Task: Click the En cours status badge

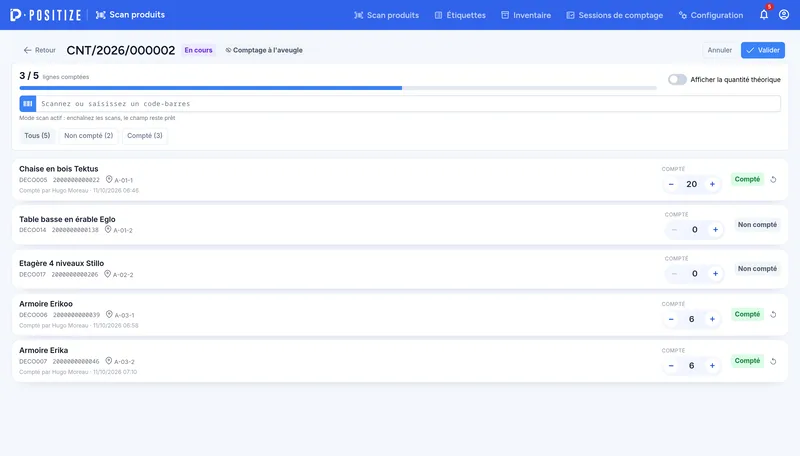Action: [198, 50]
